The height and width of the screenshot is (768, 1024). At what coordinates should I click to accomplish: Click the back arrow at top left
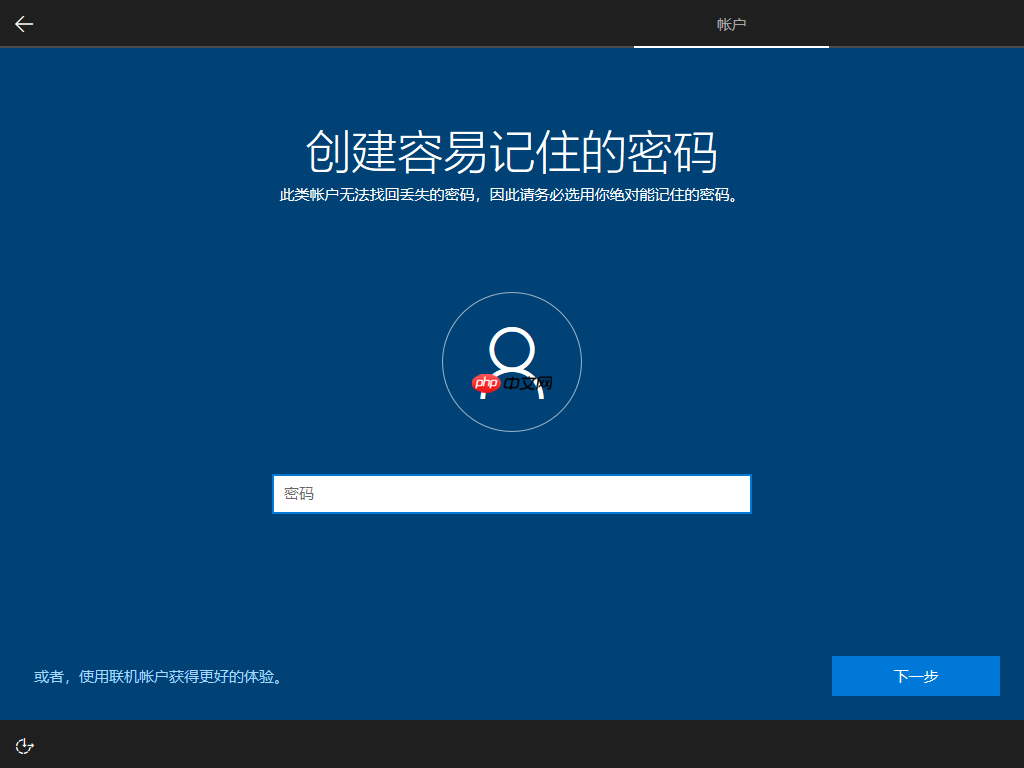23,23
